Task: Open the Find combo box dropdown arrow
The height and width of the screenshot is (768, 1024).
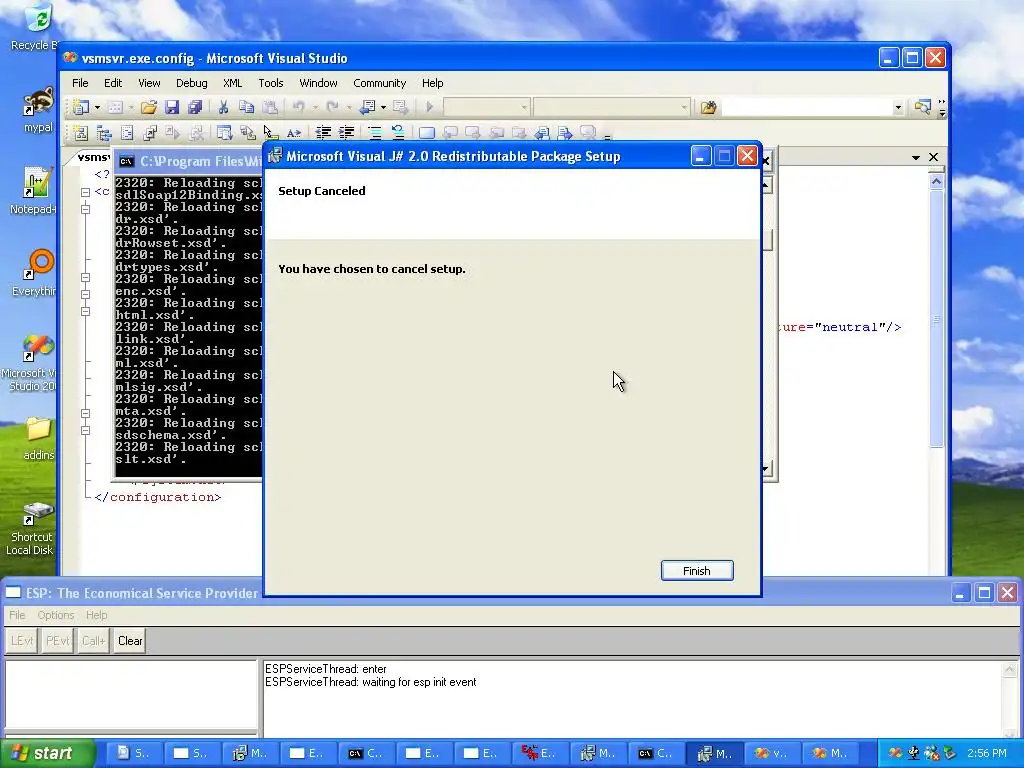Action: (x=898, y=107)
